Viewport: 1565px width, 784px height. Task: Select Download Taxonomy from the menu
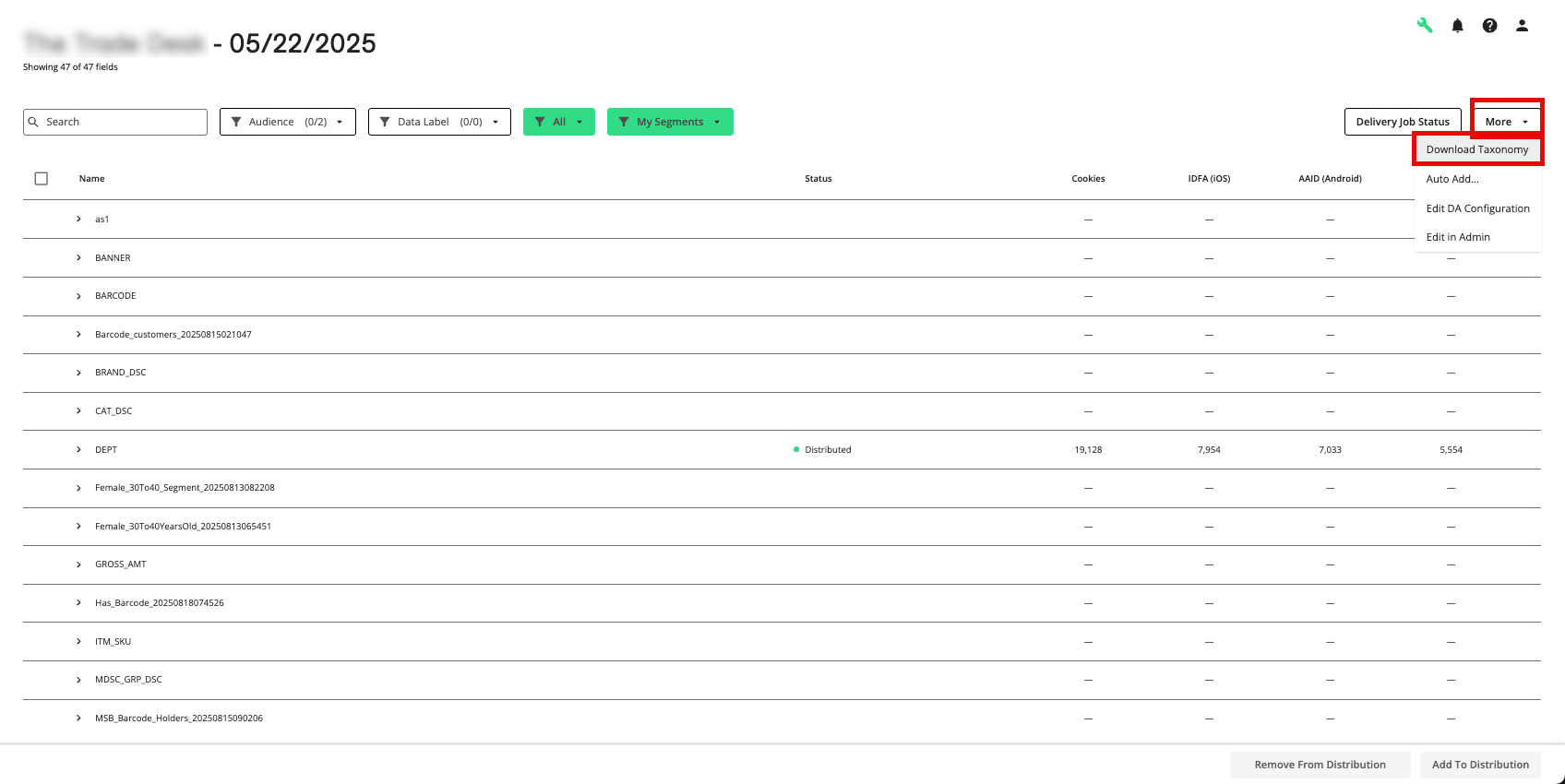tap(1476, 149)
